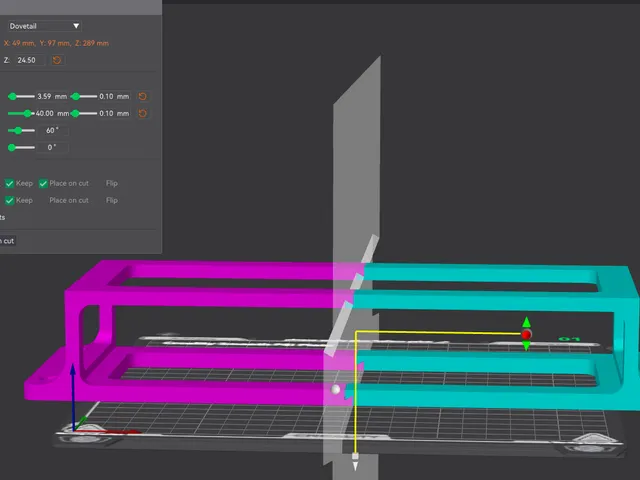Click the second row Flip button
Image resolution: width=640 pixels, height=480 pixels.
(112, 200)
